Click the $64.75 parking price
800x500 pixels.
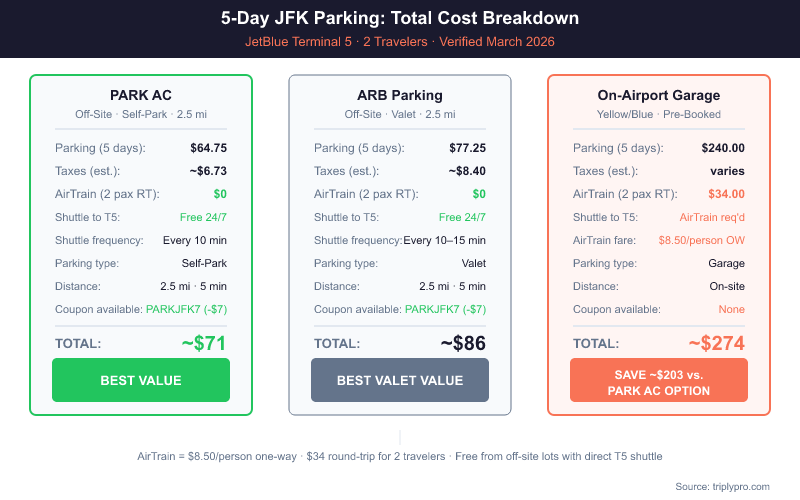[x=208, y=148]
